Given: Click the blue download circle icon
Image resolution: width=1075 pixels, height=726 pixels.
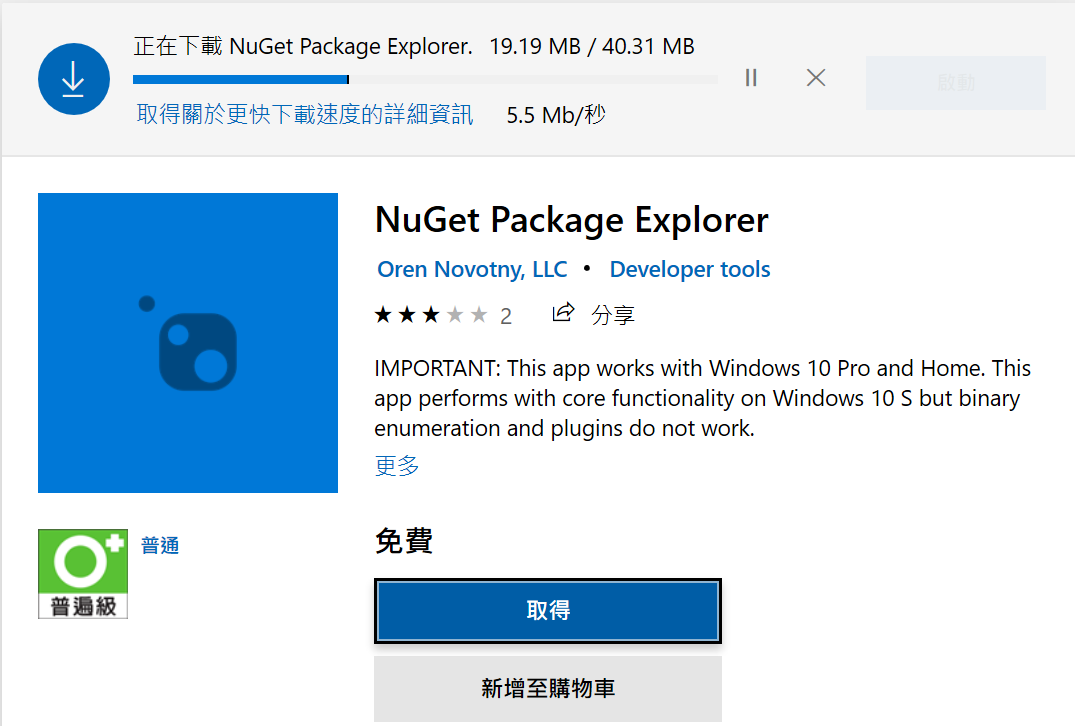Looking at the screenshot, I should (73, 78).
